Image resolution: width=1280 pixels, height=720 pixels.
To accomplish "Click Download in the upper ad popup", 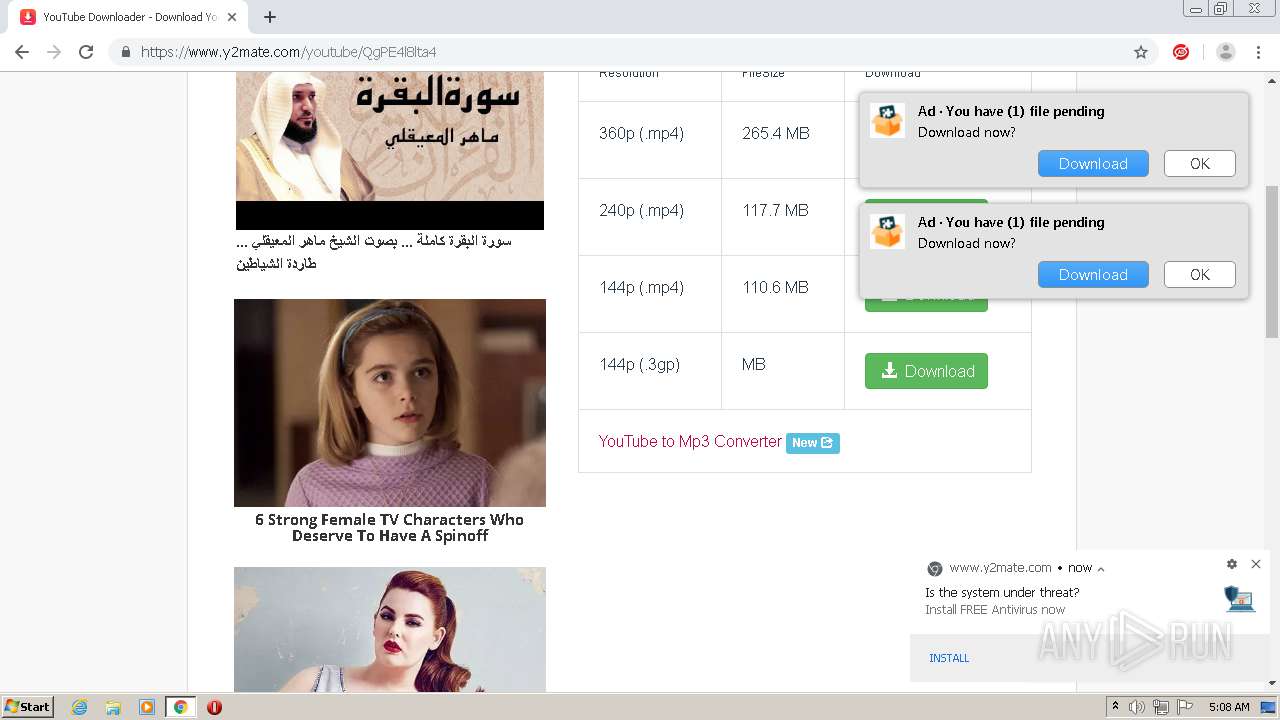I will [x=1093, y=164].
